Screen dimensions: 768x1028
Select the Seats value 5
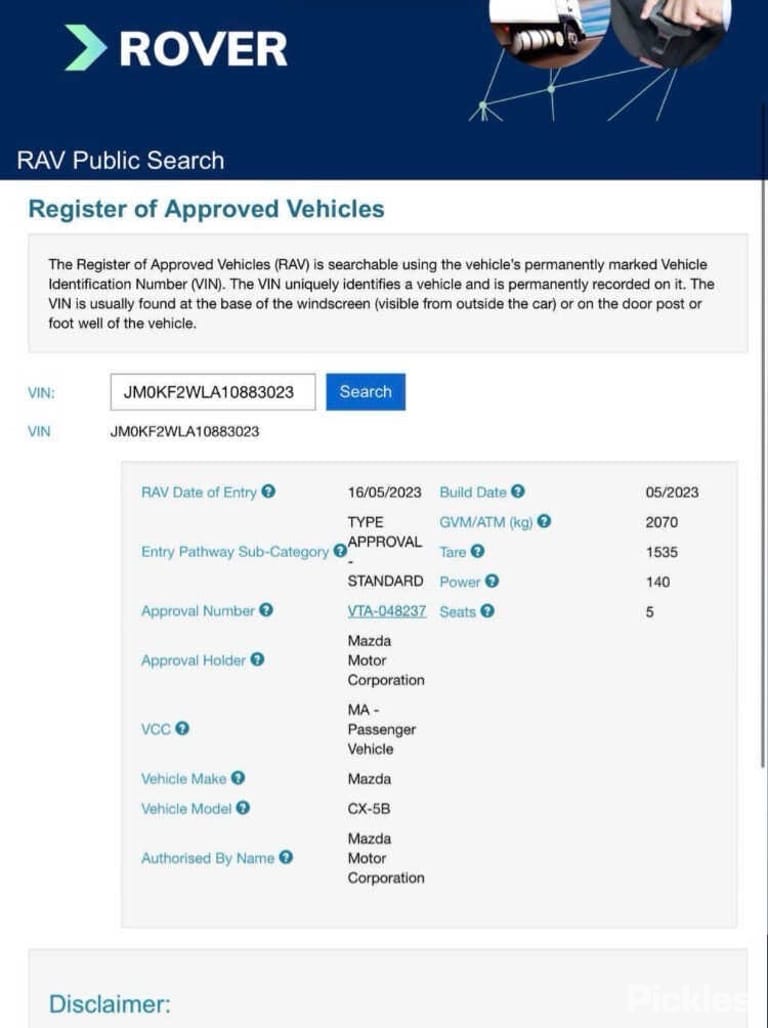(x=649, y=612)
